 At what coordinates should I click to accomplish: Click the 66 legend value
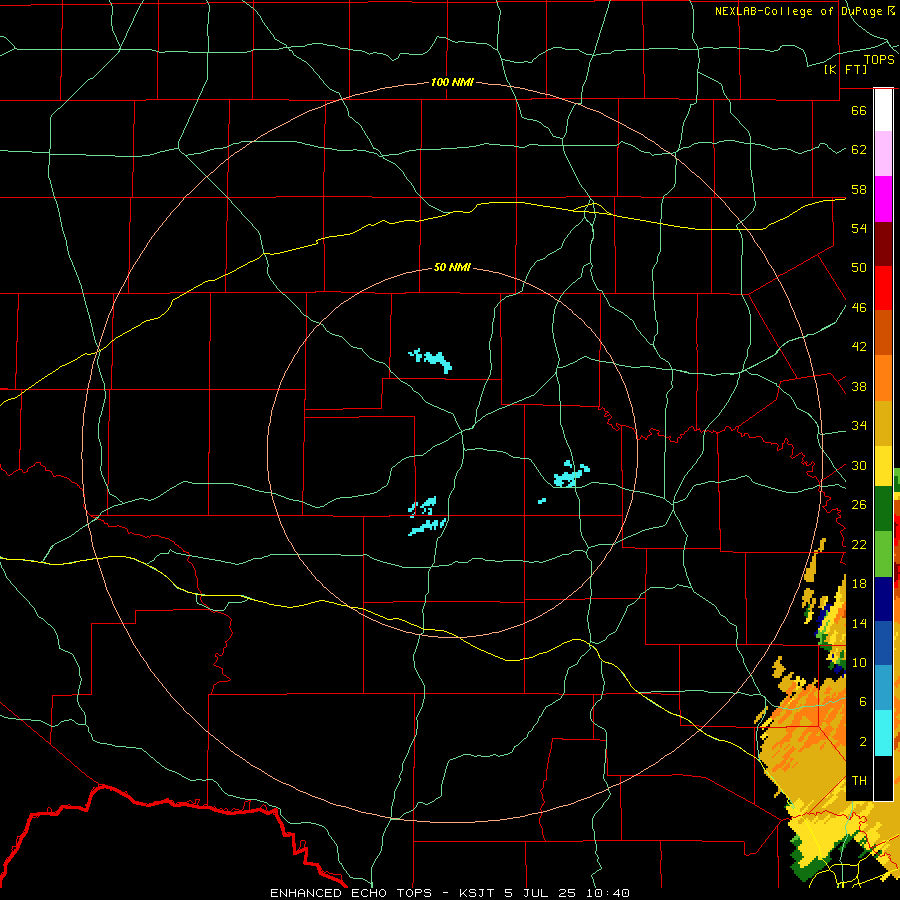(x=859, y=110)
